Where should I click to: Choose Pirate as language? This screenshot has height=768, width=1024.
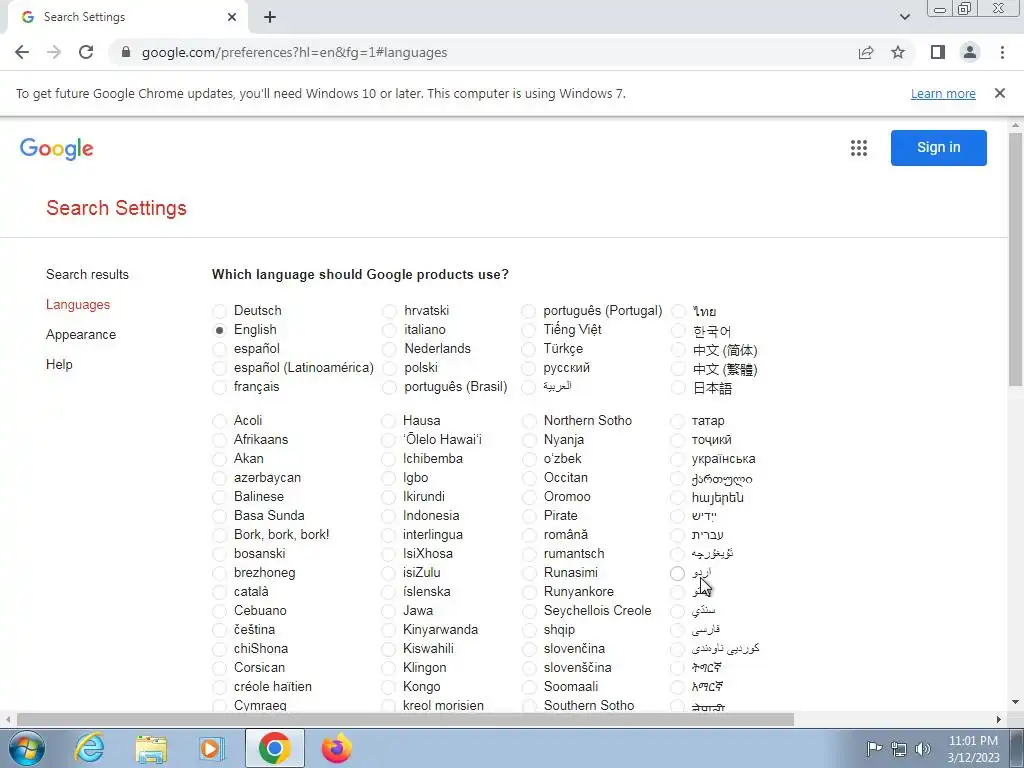click(529, 516)
